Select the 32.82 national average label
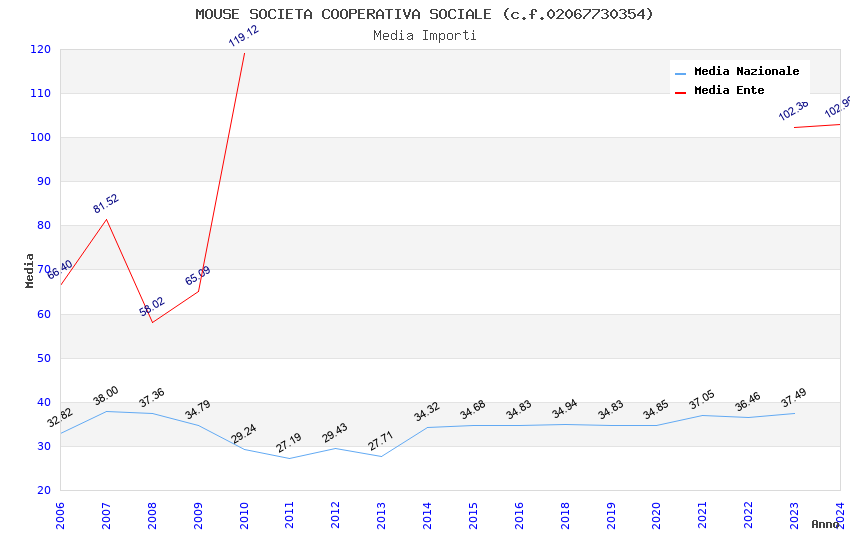Screen dimensions: 850x550 [x=60, y=417]
